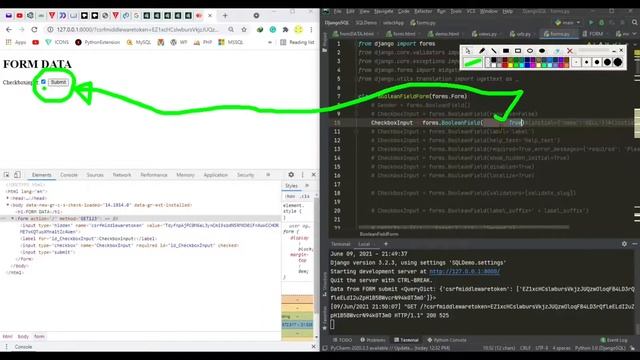The height and width of the screenshot is (360, 640).
Task: Click the browser back arrow
Action: pyautogui.click(x=9, y=29)
